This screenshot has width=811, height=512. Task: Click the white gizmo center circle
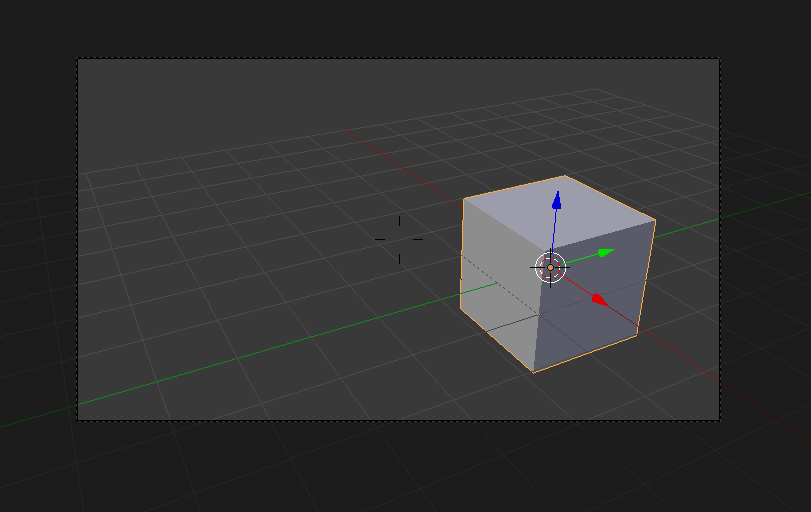(x=550, y=267)
